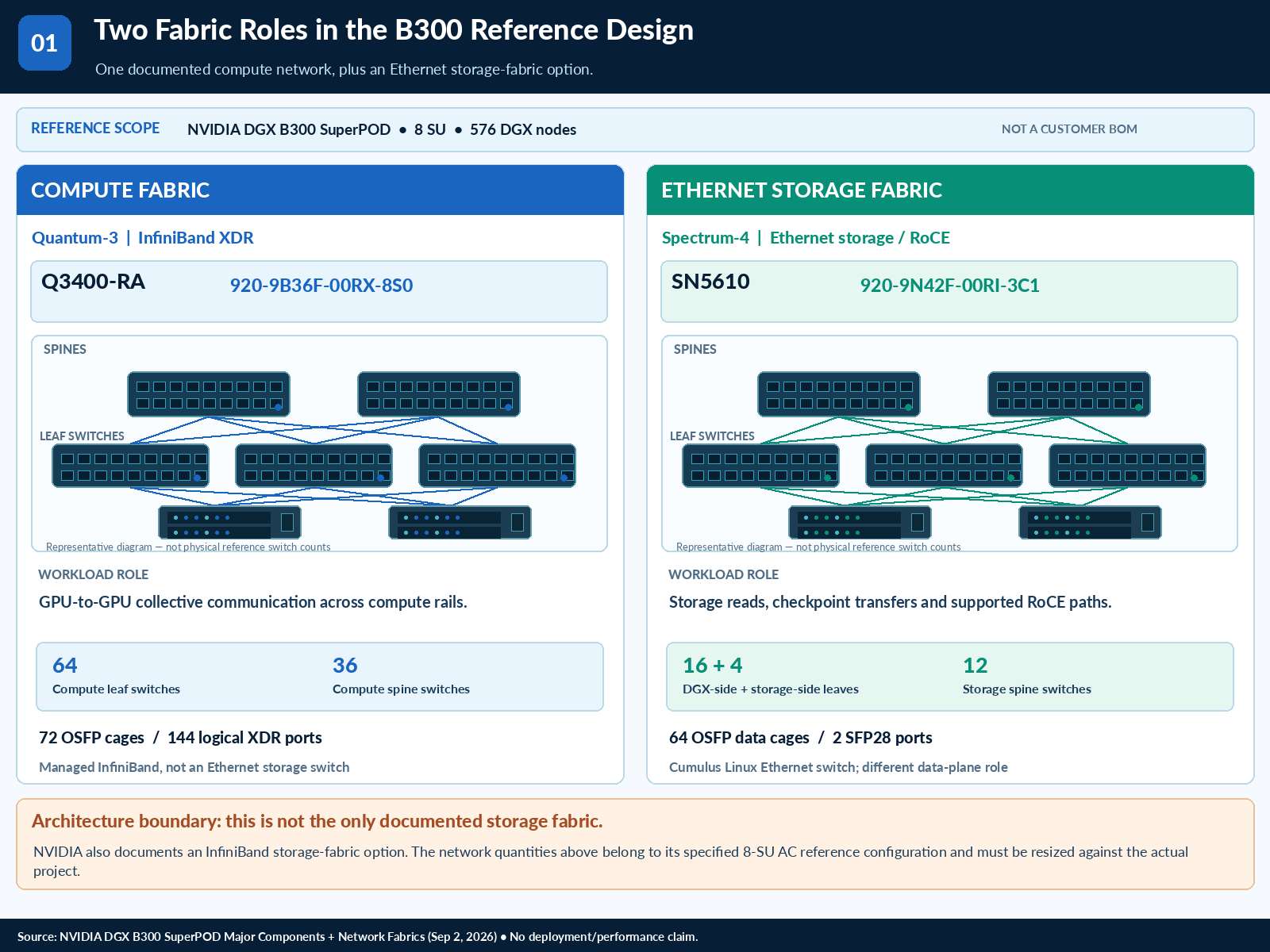Select part number 920-9N42F-00RI-3C1

click(950, 286)
